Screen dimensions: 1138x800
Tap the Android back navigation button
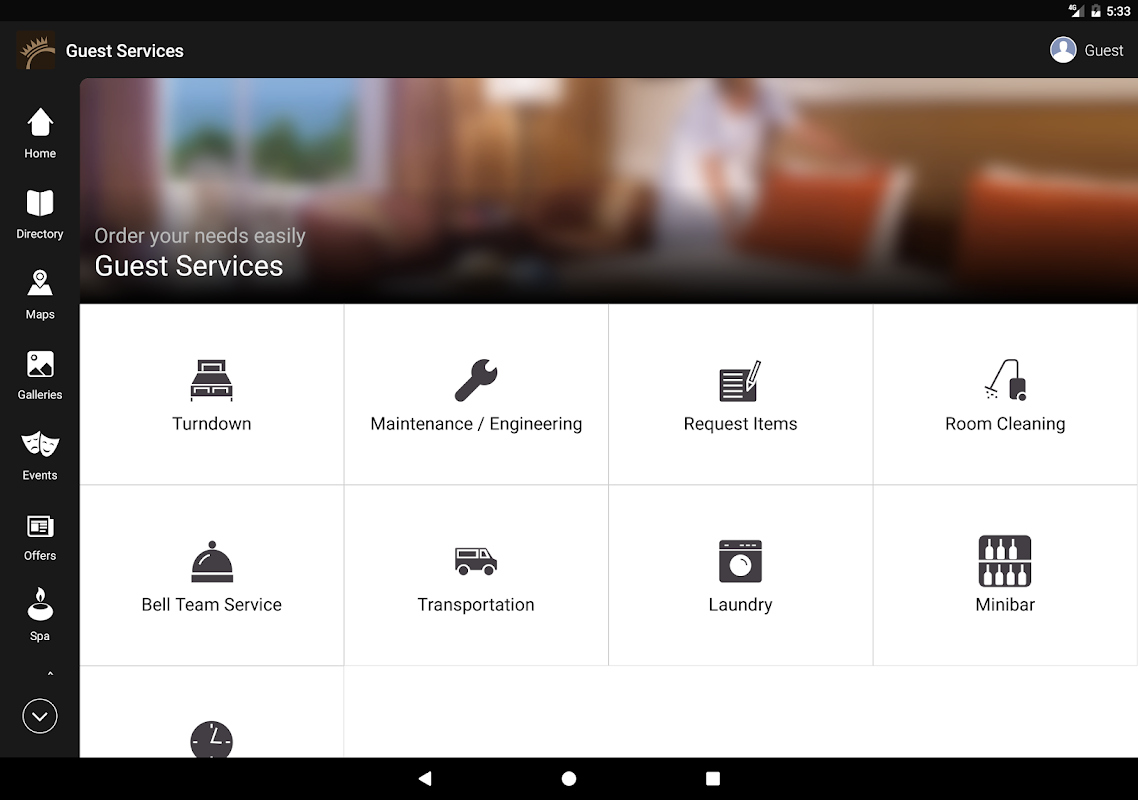tap(425, 779)
